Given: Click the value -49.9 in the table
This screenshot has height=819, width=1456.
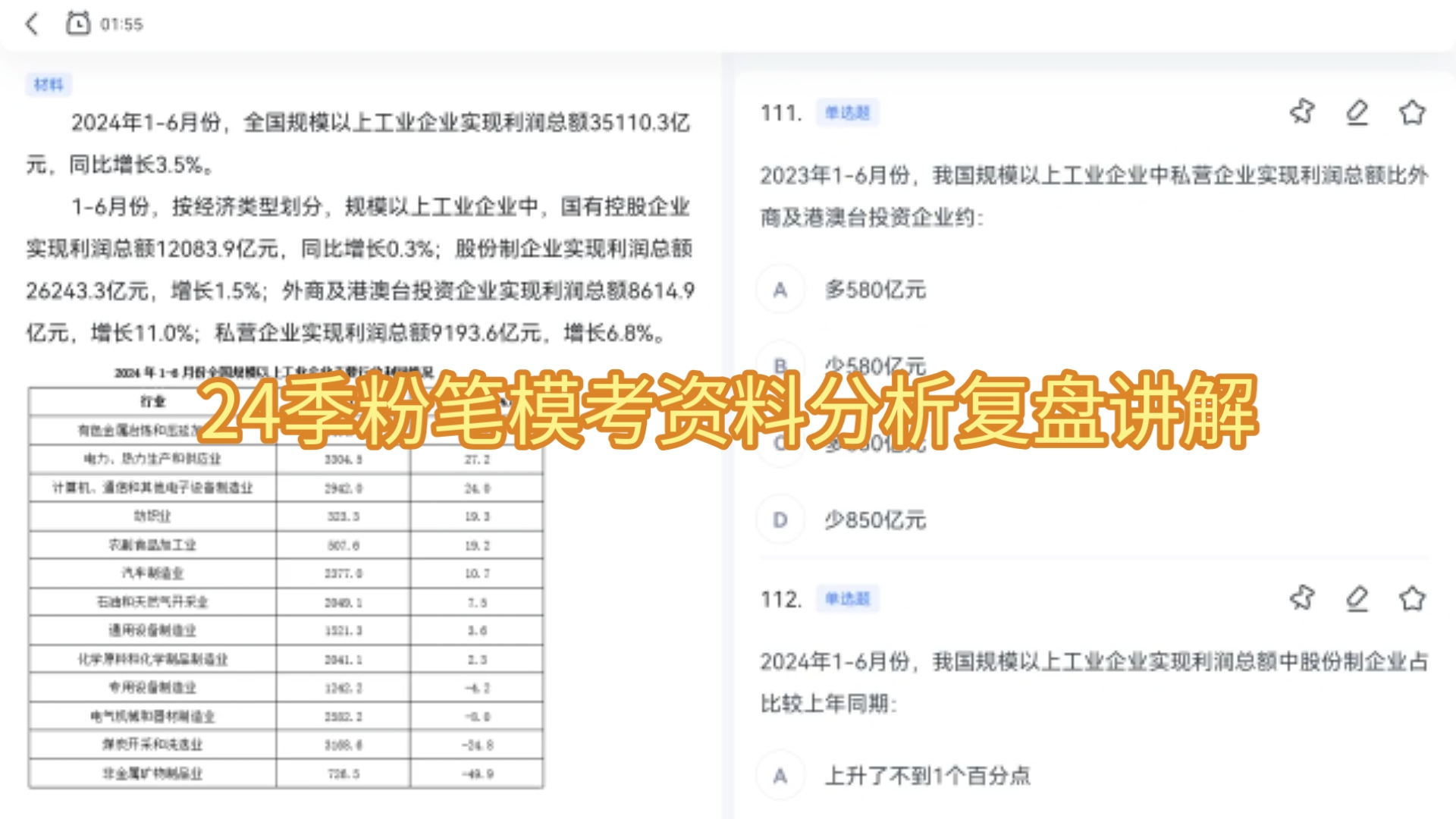Looking at the screenshot, I should coord(478,774).
